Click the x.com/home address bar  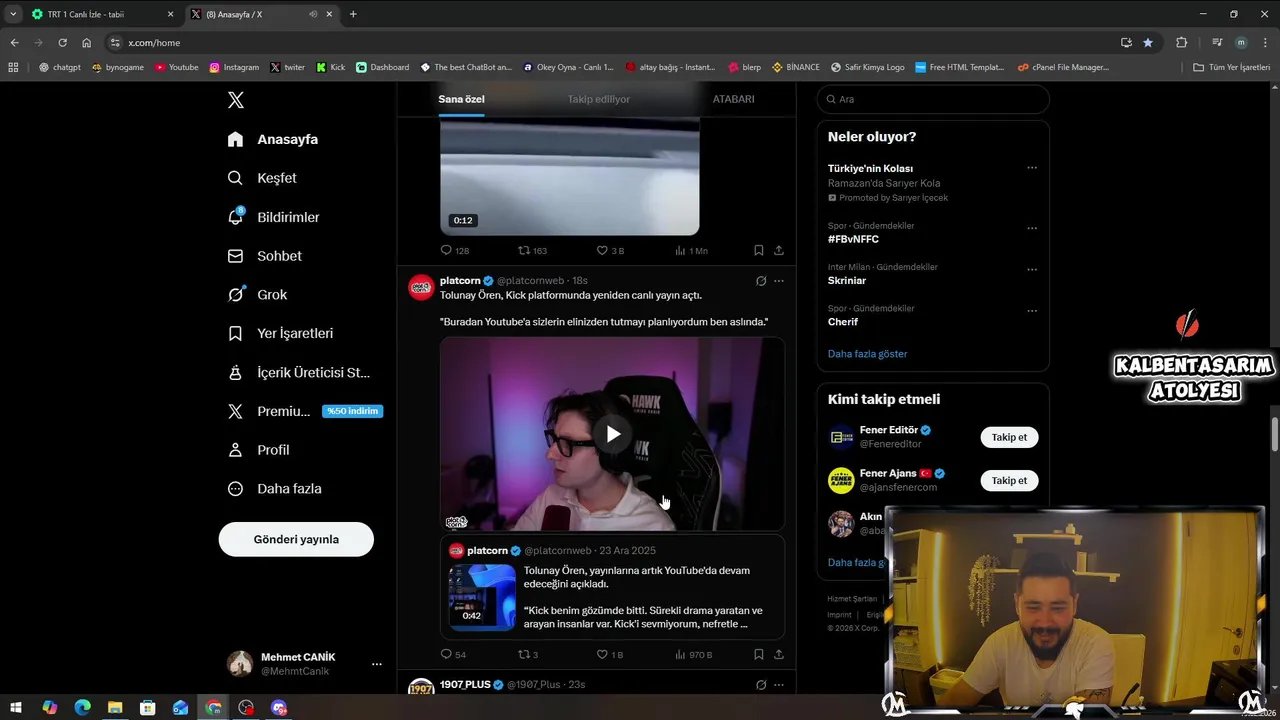(x=610, y=43)
